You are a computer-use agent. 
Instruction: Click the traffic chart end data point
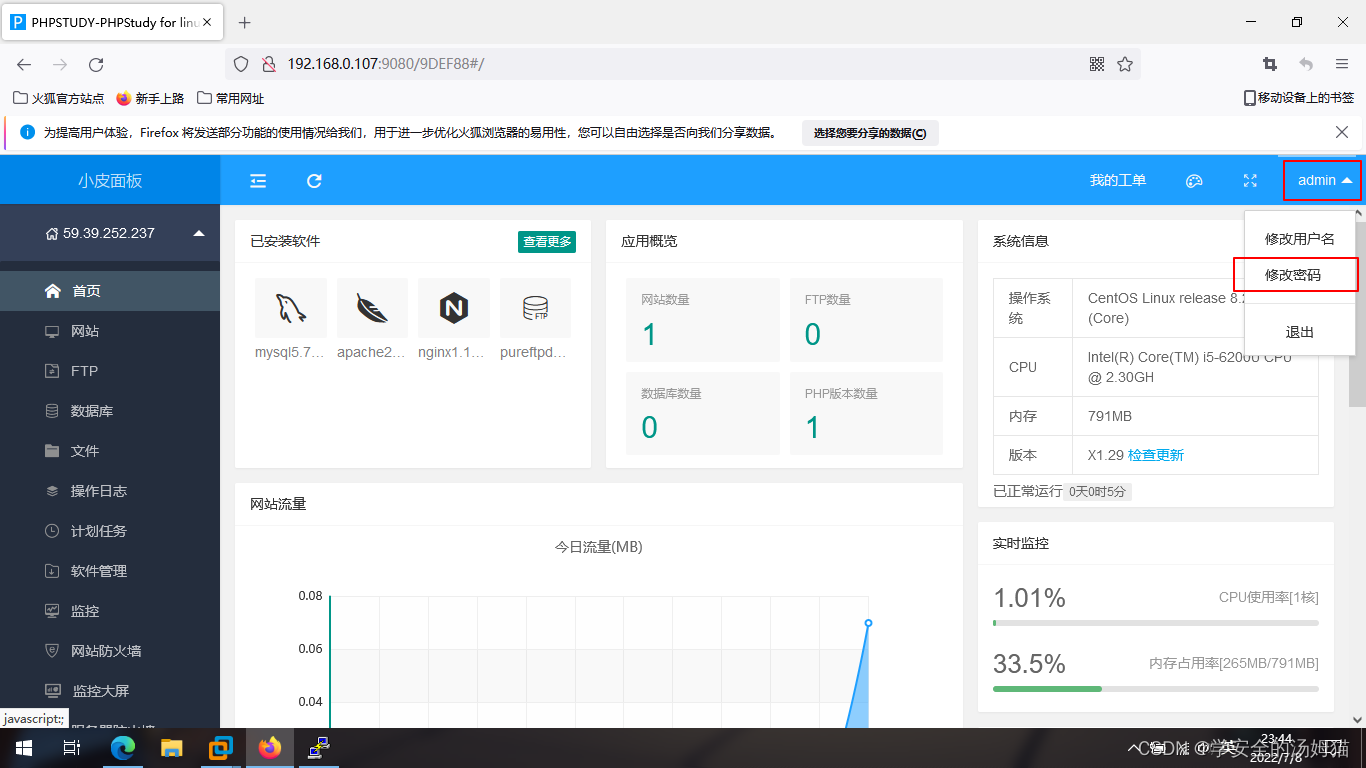coord(868,623)
